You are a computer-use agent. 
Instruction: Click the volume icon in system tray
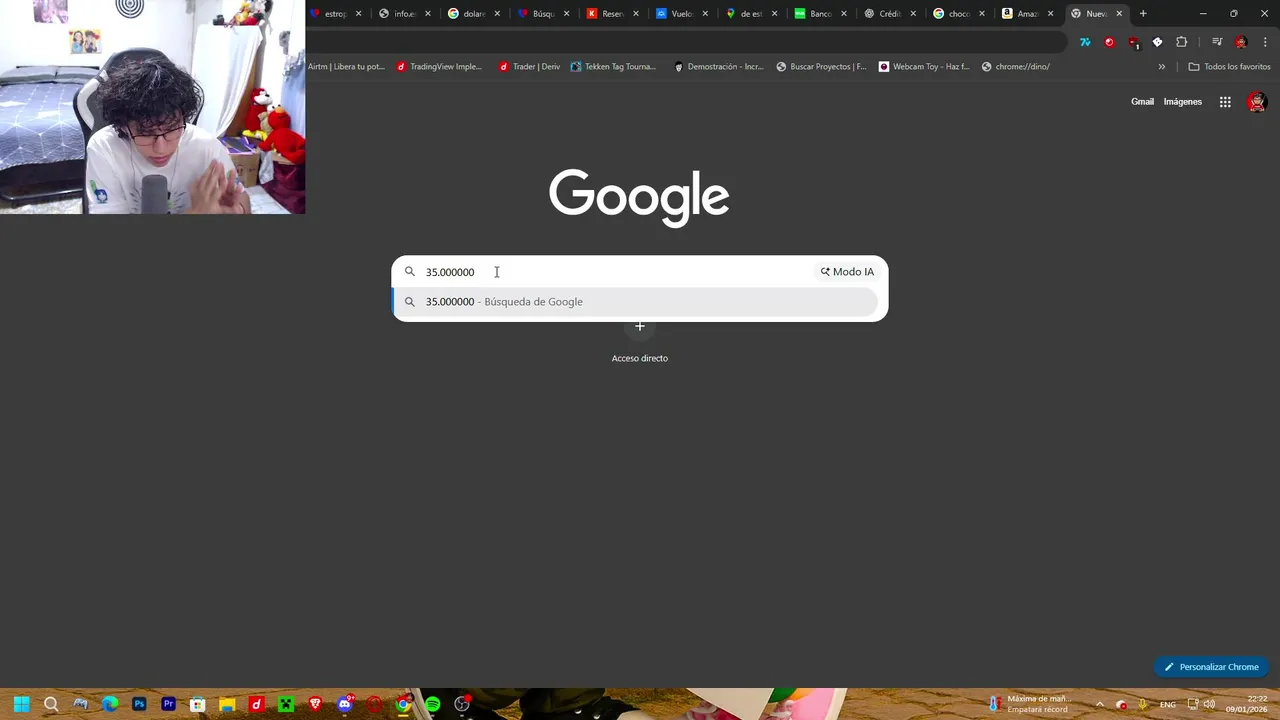click(x=1209, y=704)
